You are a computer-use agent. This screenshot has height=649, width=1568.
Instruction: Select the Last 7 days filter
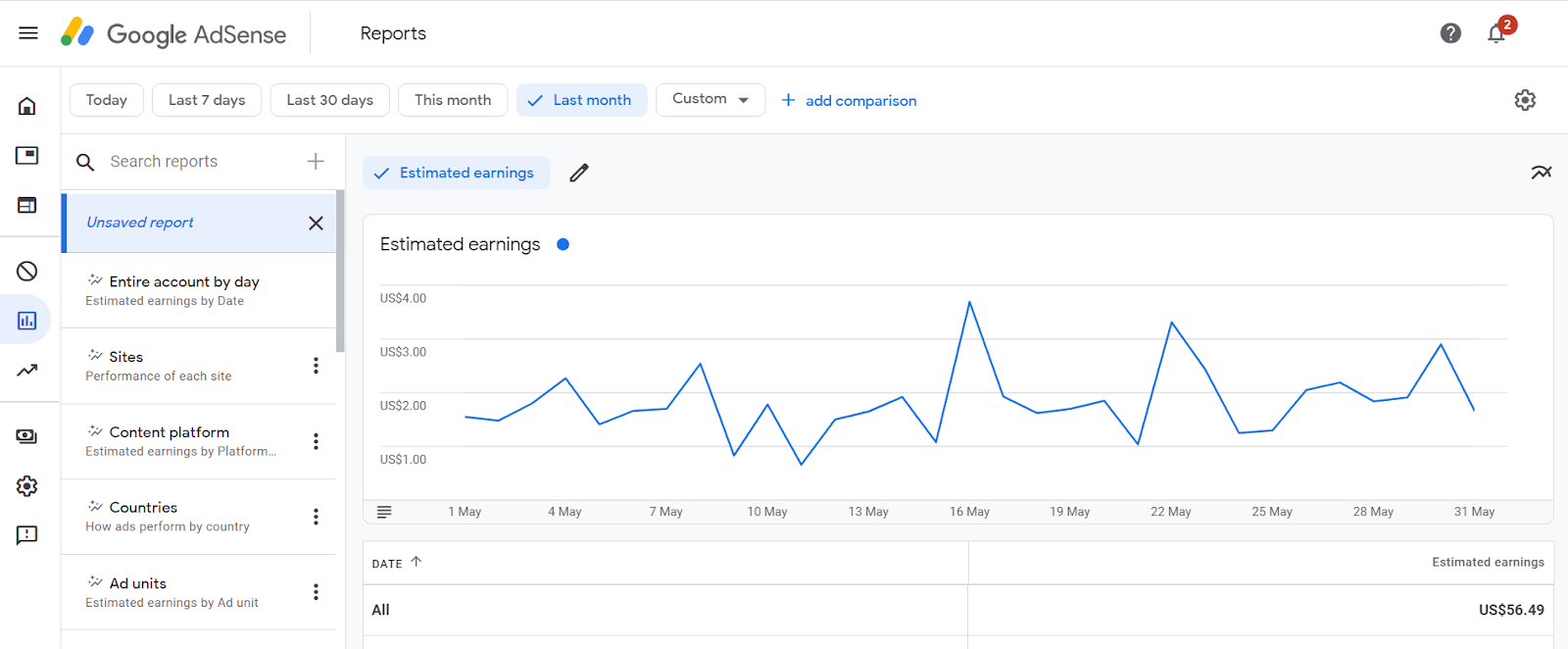(x=207, y=100)
